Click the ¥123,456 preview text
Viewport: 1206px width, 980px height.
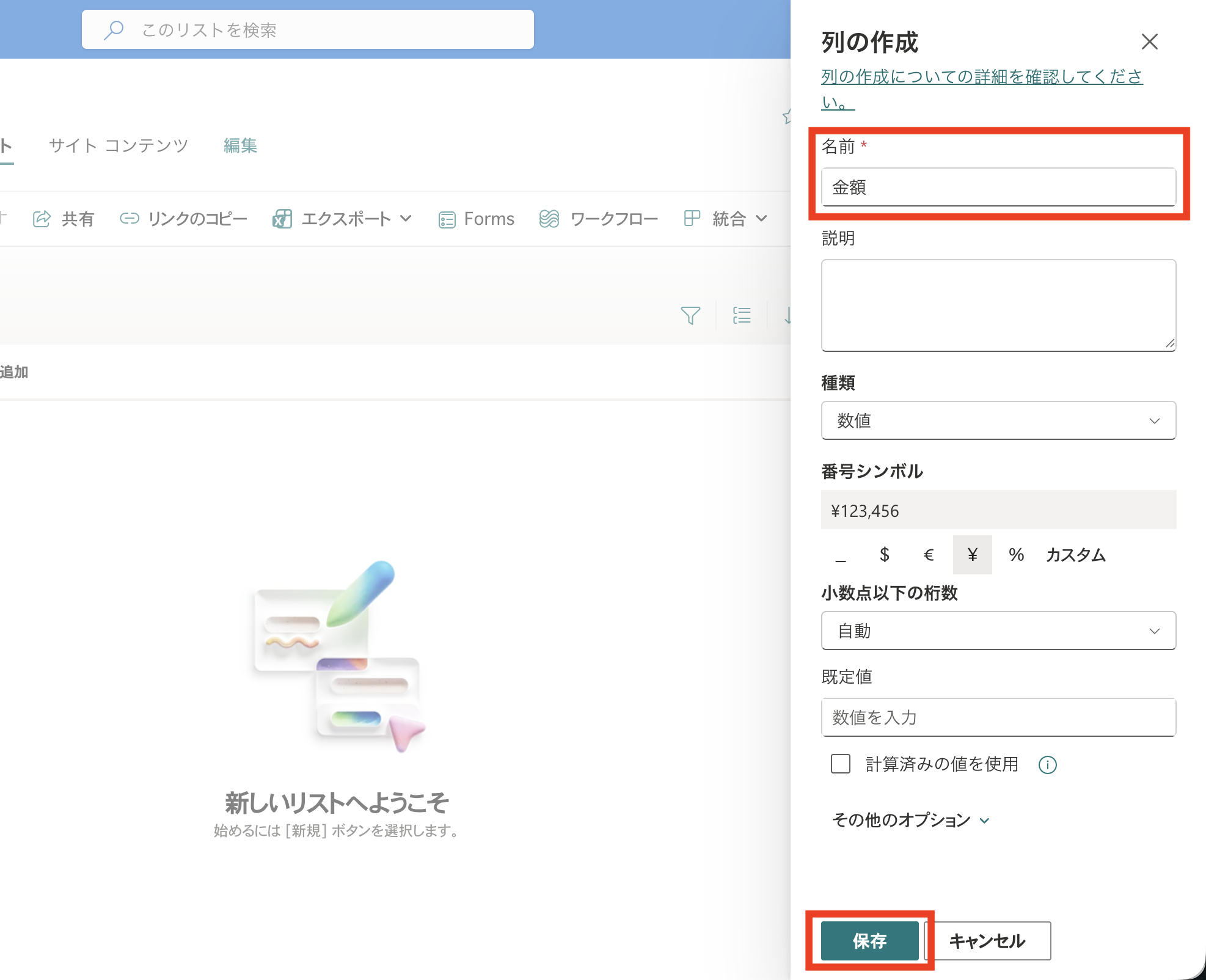click(x=865, y=511)
